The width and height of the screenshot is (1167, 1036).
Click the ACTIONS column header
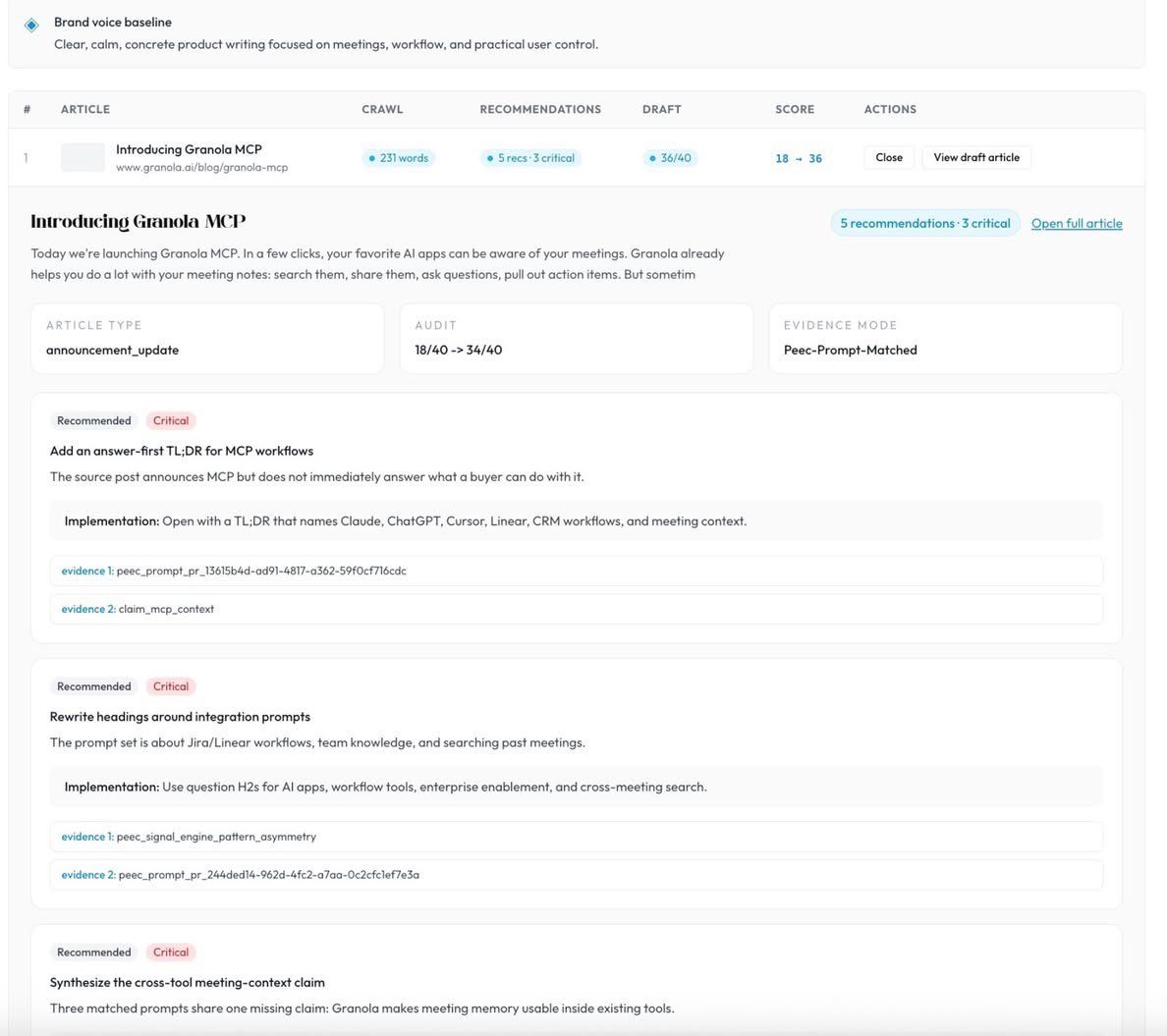pos(890,109)
